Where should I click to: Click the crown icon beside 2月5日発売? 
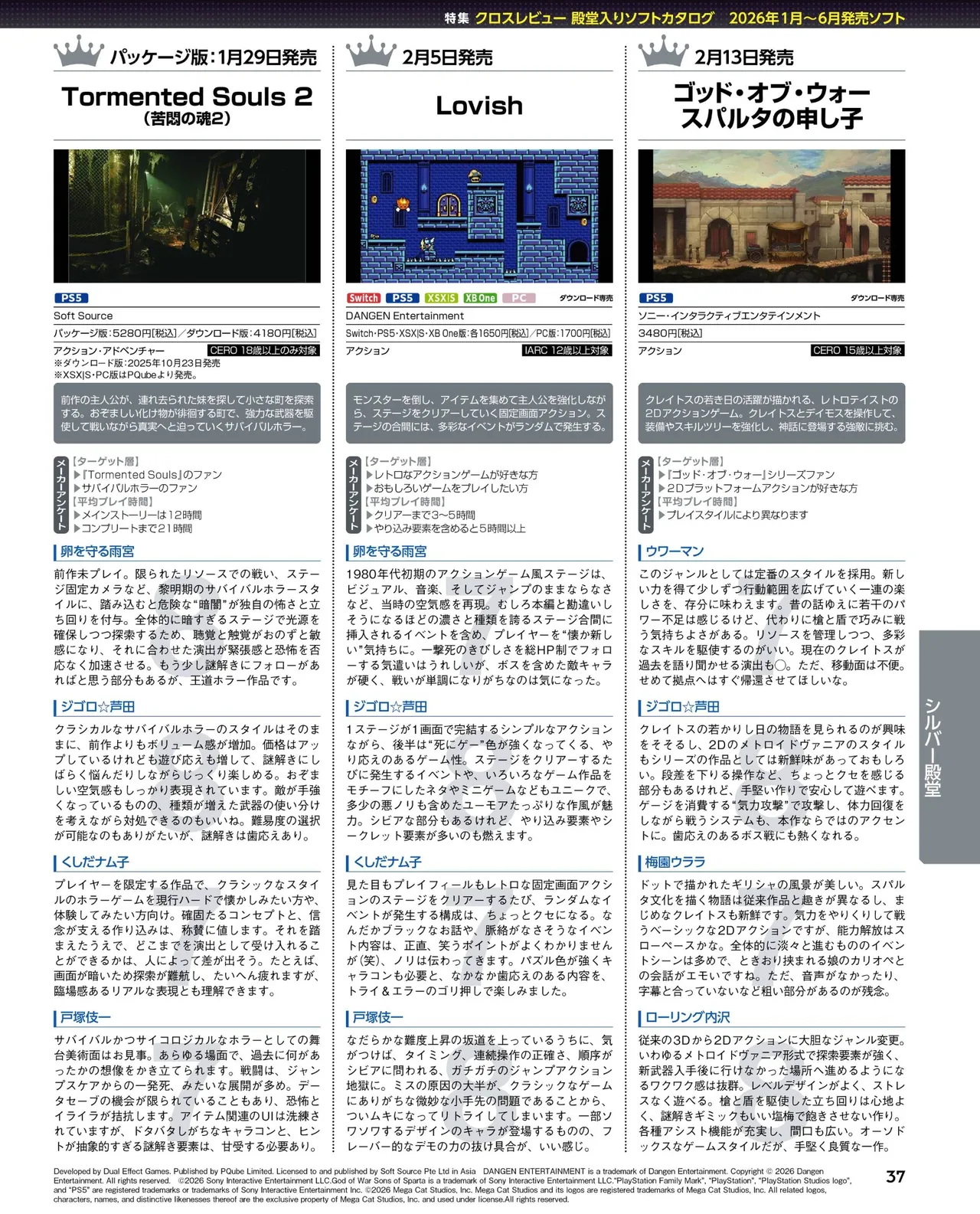coord(371,52)
